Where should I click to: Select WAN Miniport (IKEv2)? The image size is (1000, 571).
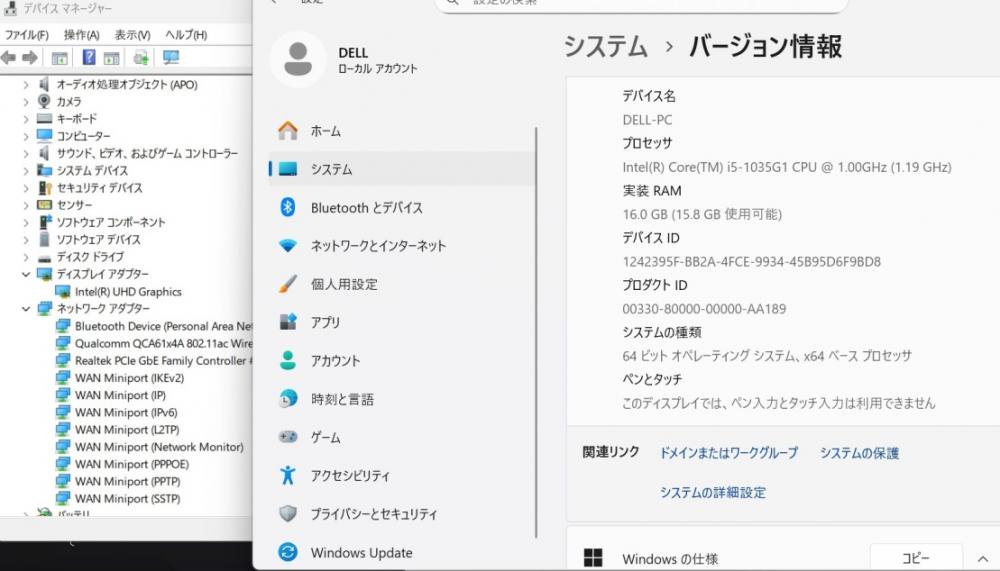(x=129, y=378)
